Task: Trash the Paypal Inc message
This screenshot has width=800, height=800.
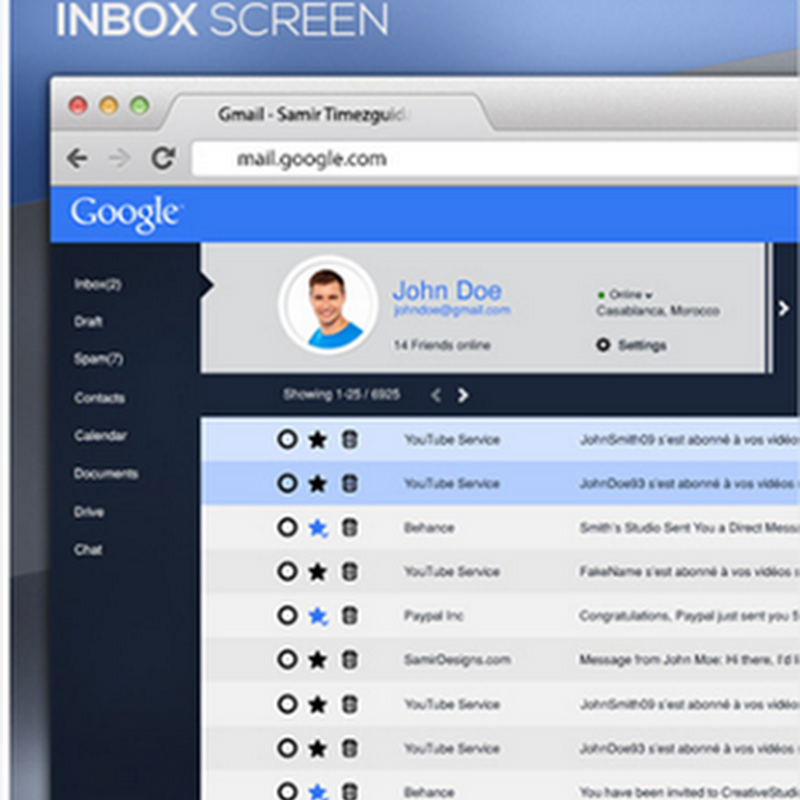Action: (349, 616)
